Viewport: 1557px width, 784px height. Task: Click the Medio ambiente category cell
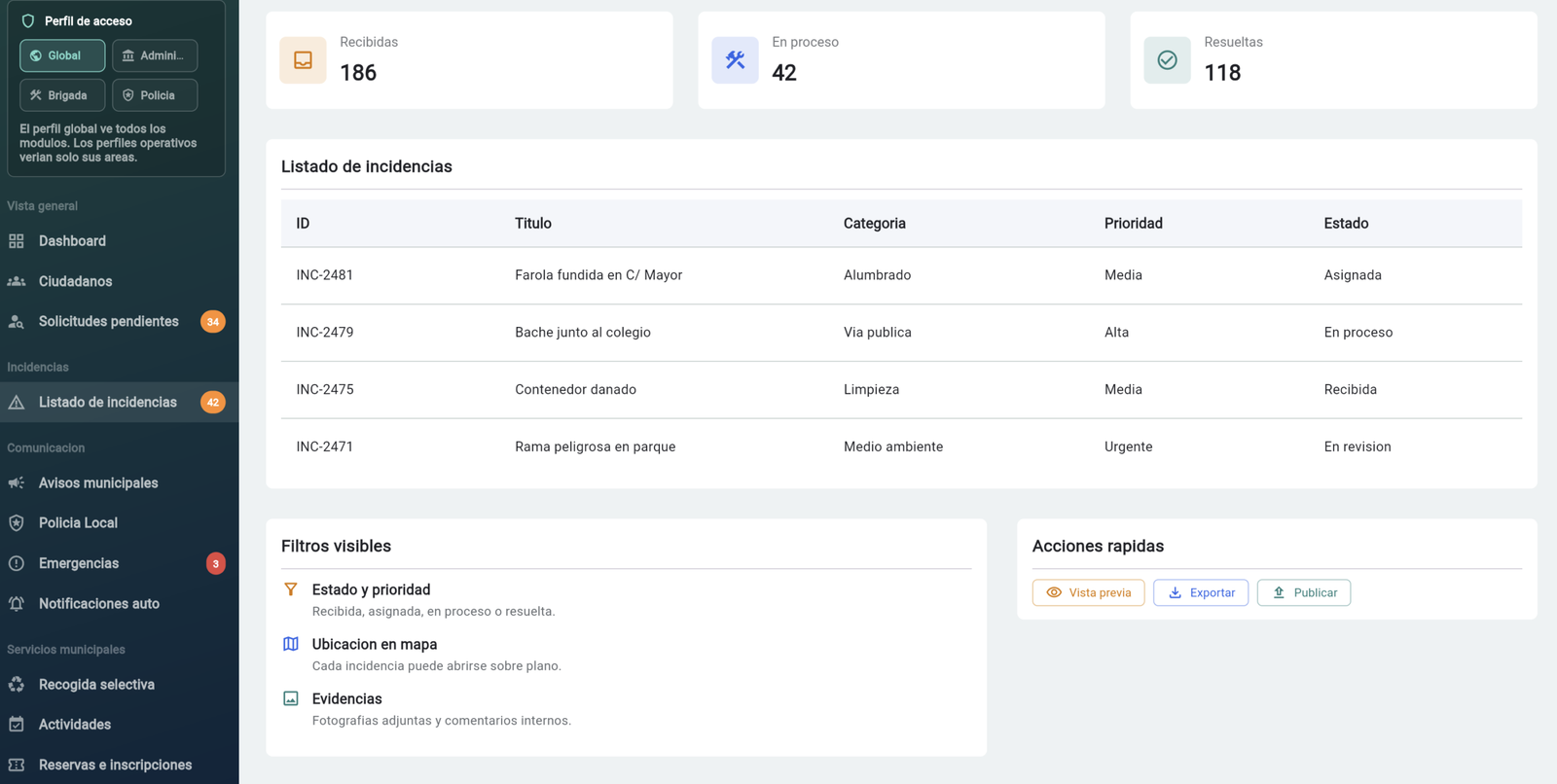pyautogui.click(x=893, y=446)
